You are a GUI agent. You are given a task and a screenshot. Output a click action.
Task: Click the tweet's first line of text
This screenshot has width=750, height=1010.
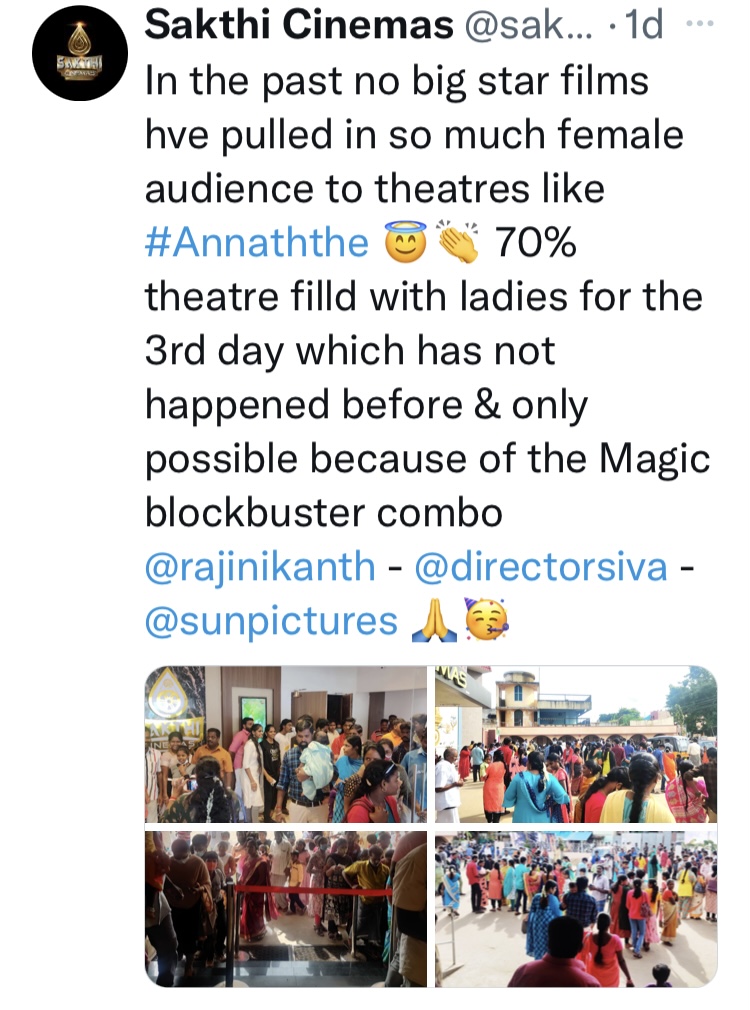click(x=397, y=81)
